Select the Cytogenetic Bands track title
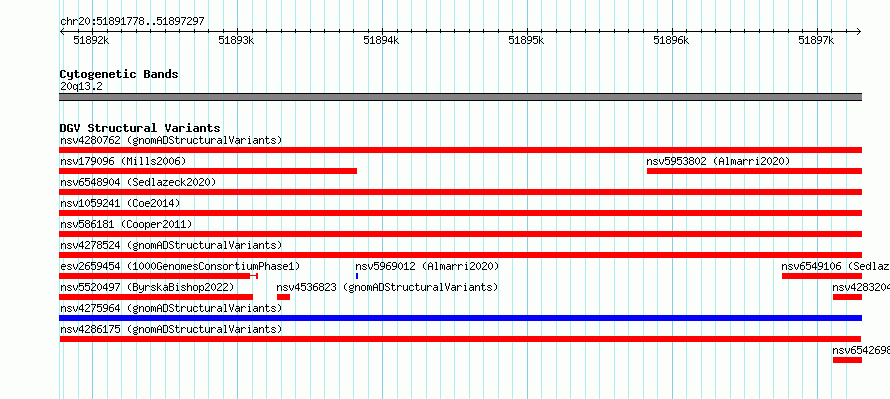890x399 pixels. [119, 74]
